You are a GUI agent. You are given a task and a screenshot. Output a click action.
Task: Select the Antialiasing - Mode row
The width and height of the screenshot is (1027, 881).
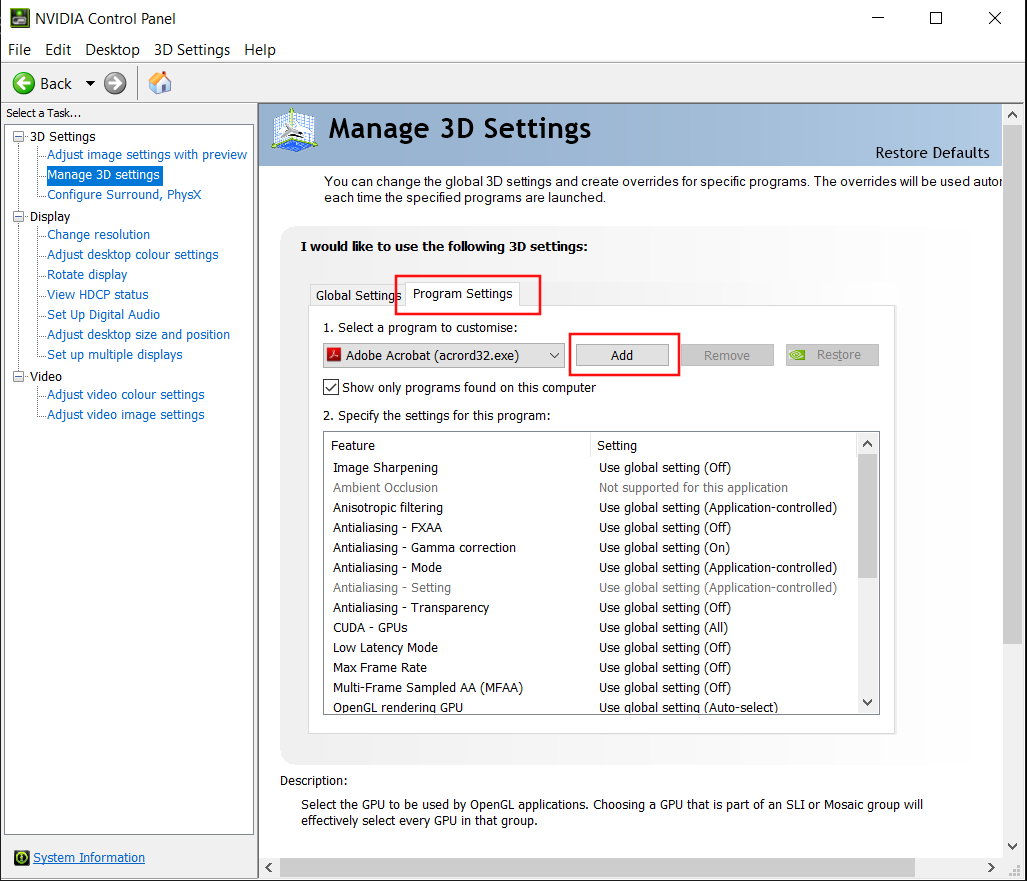590,567
